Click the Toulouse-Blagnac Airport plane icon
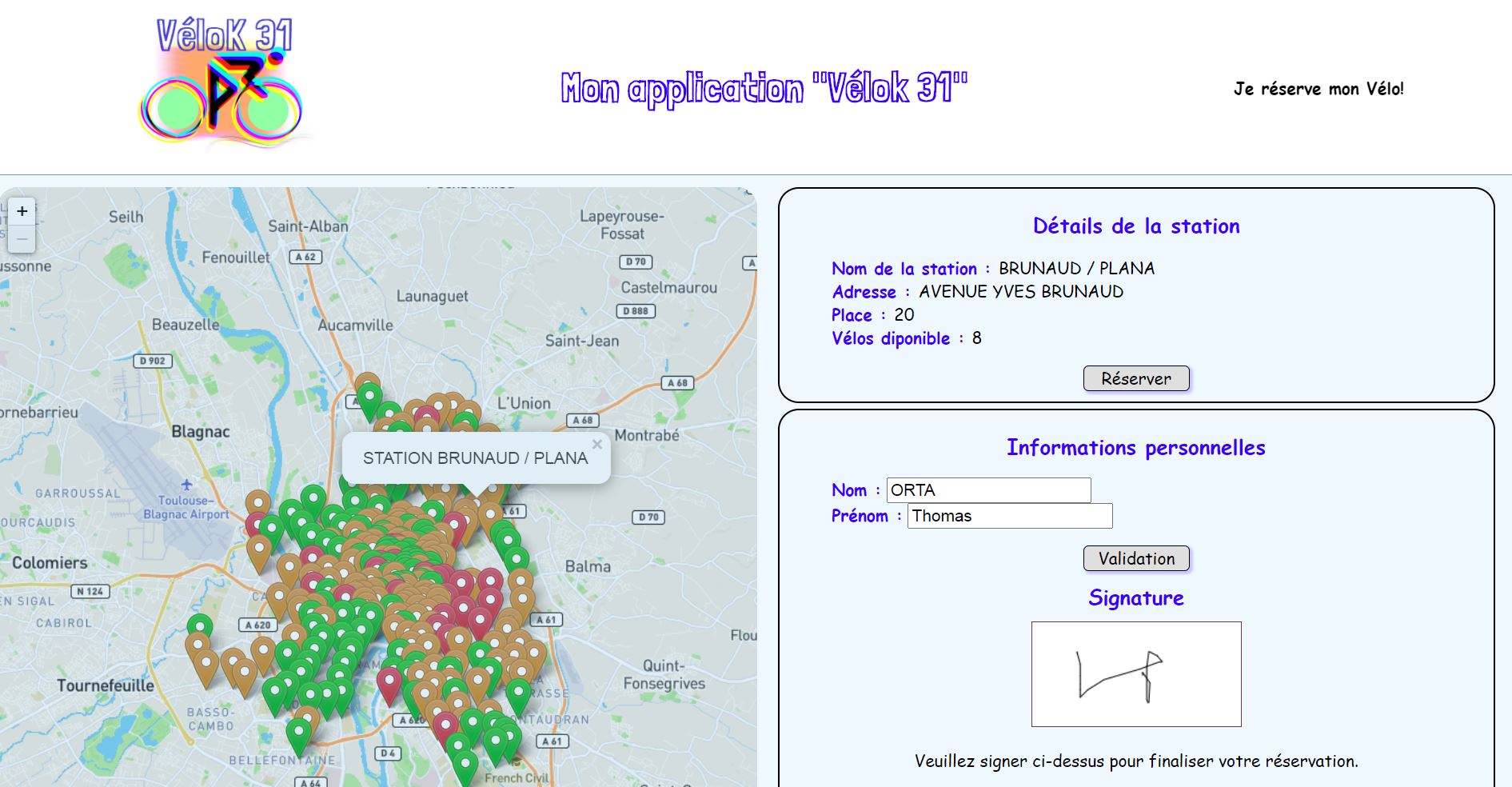Image resolution: width=1512 pixels, height=787 pixels. 186,485
